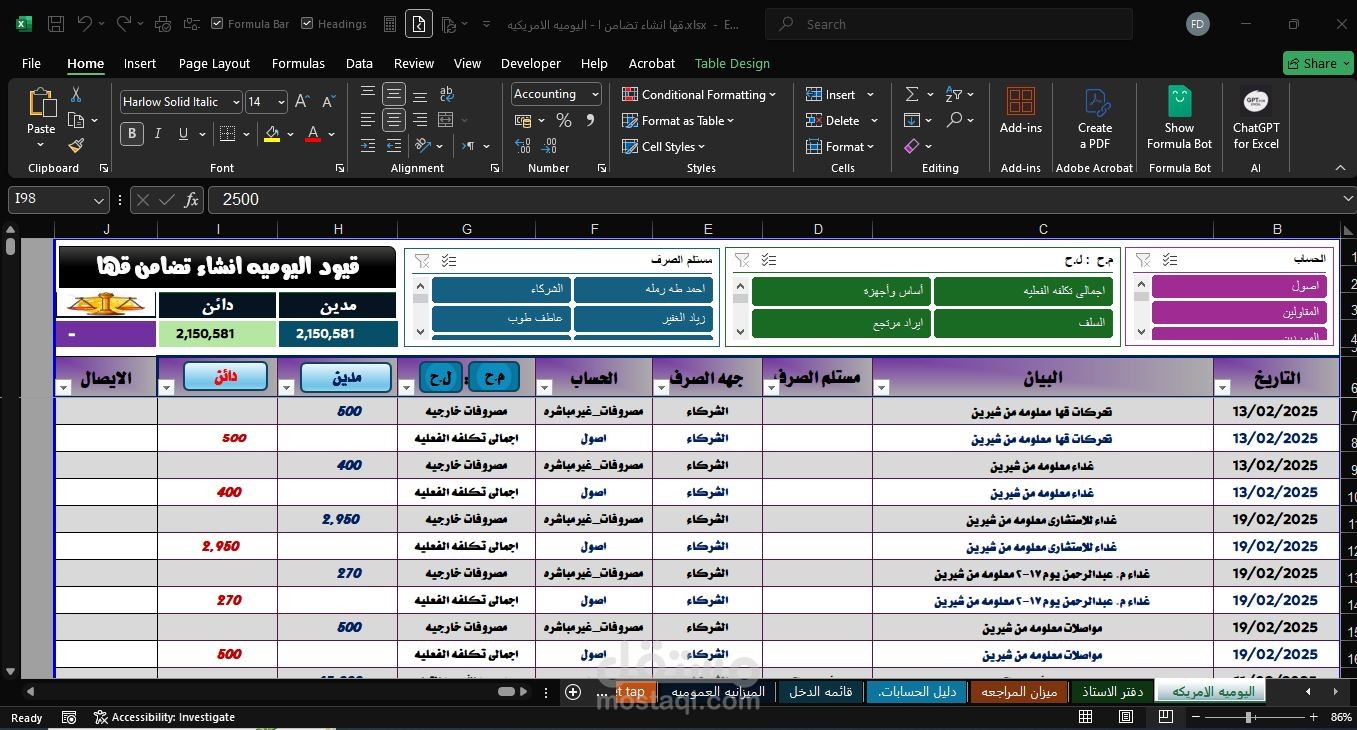Viewport: 1357px width, 730px height.
Task: Open the Accounting number format dropdown
Action: pos(595,94)
